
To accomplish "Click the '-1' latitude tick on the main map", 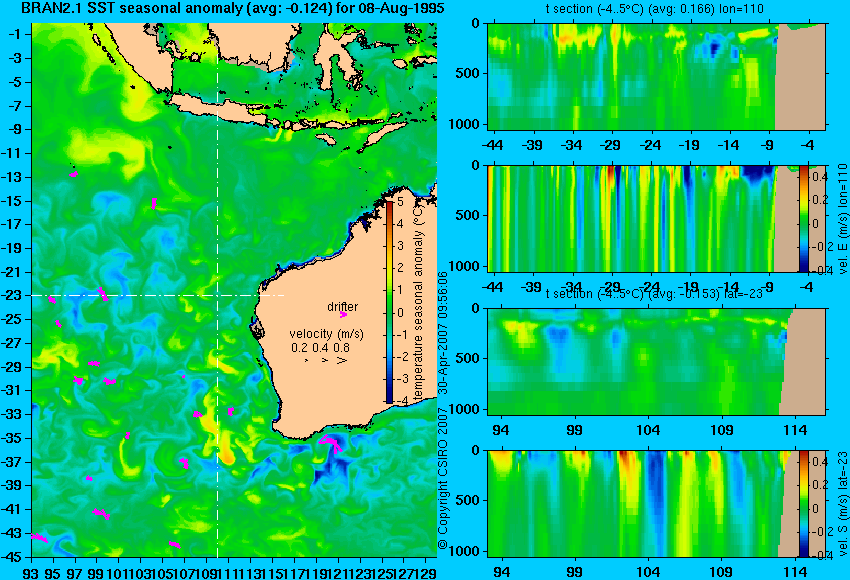I will 16,34.
